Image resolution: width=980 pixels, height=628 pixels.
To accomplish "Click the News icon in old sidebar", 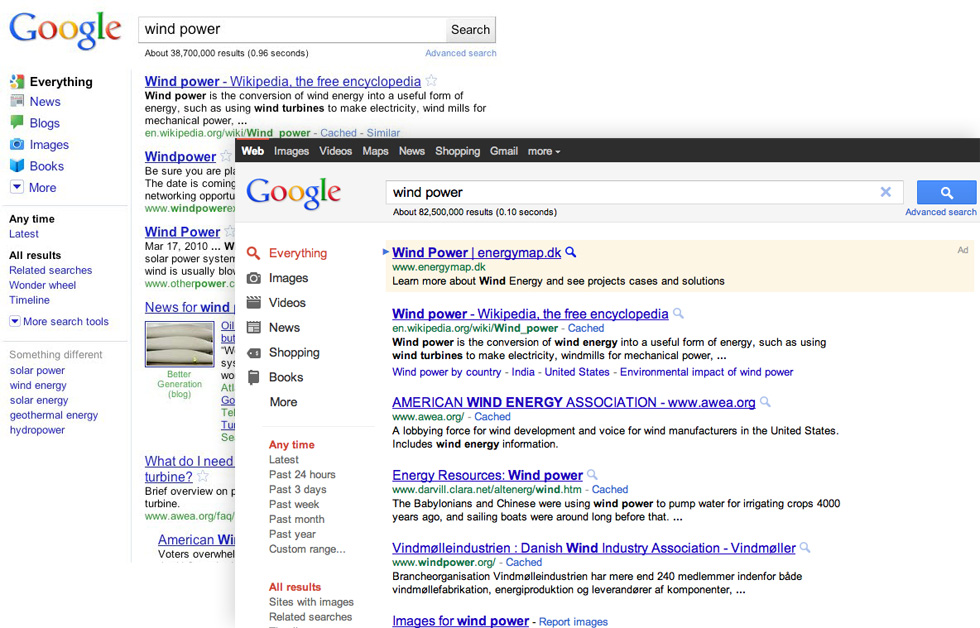I will click(17, 101).
